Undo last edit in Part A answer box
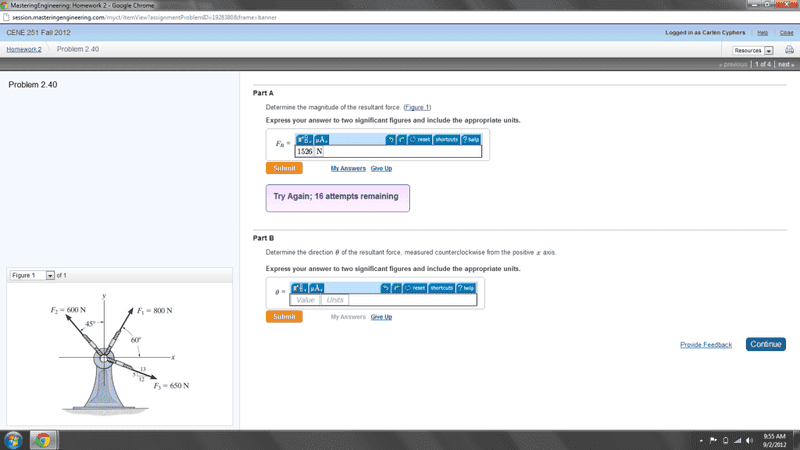This screenshot has height=450, width=800. click(390, 139)
